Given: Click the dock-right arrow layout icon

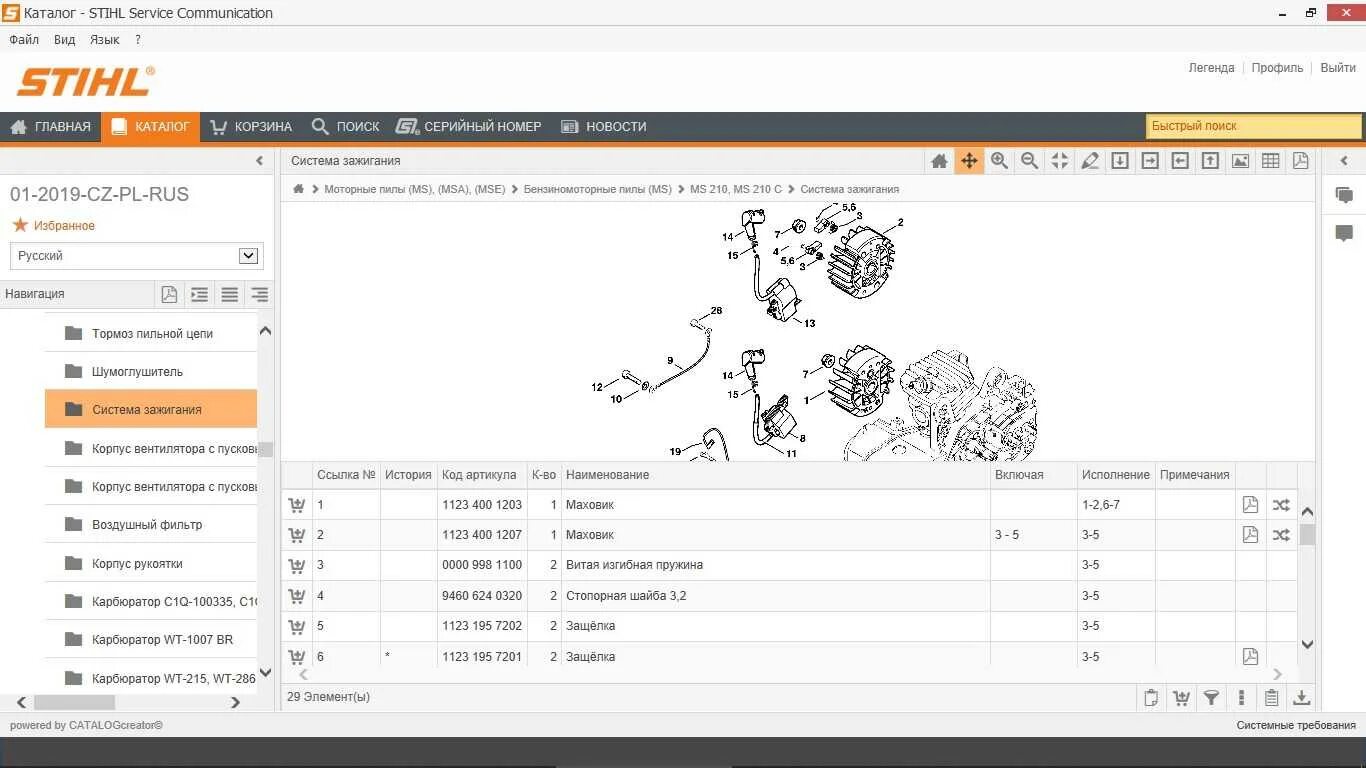Looking at the screenshot, I should coord(1150,161).
